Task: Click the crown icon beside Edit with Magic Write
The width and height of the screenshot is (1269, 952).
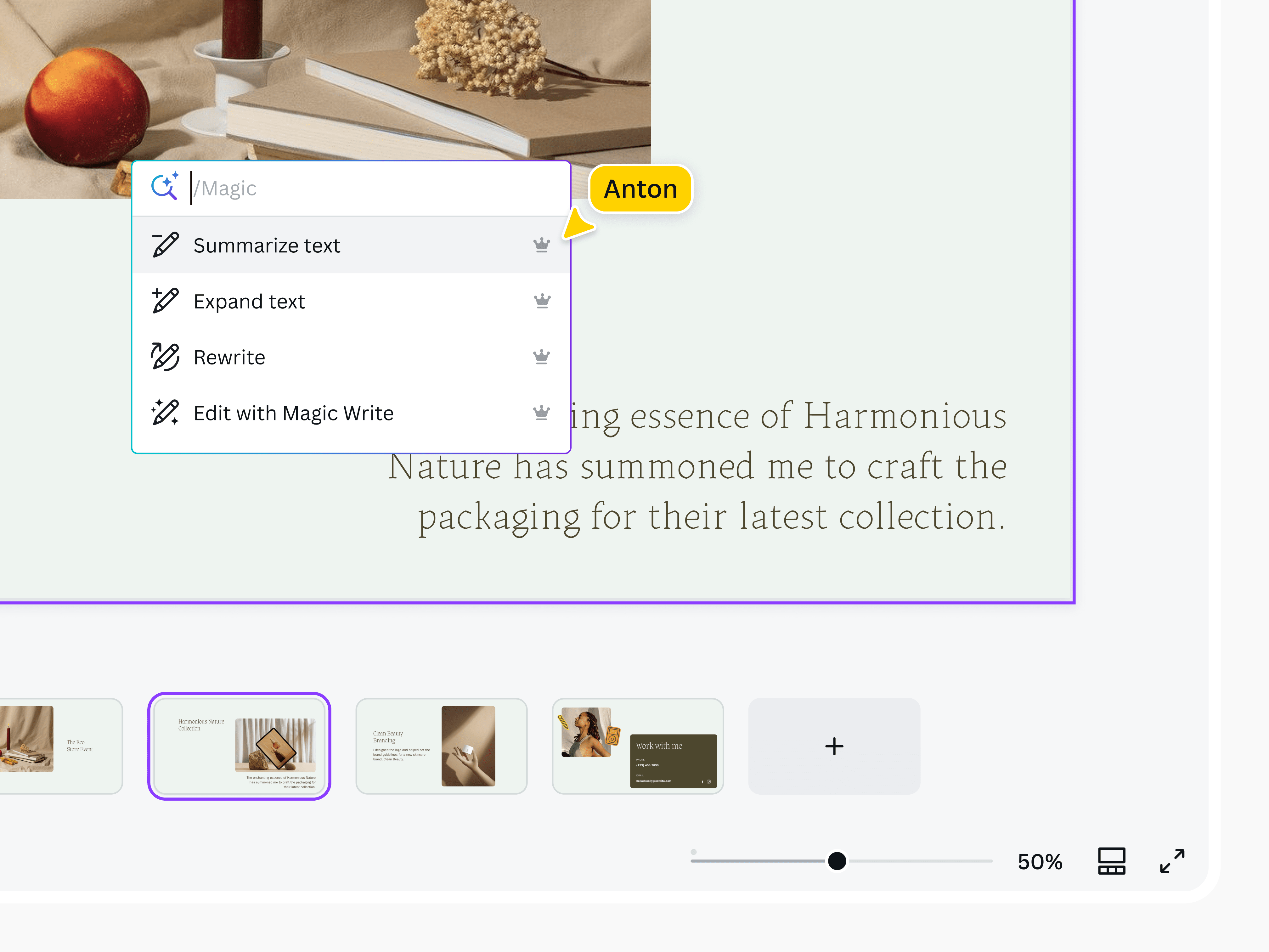Action: coord(542,412)
